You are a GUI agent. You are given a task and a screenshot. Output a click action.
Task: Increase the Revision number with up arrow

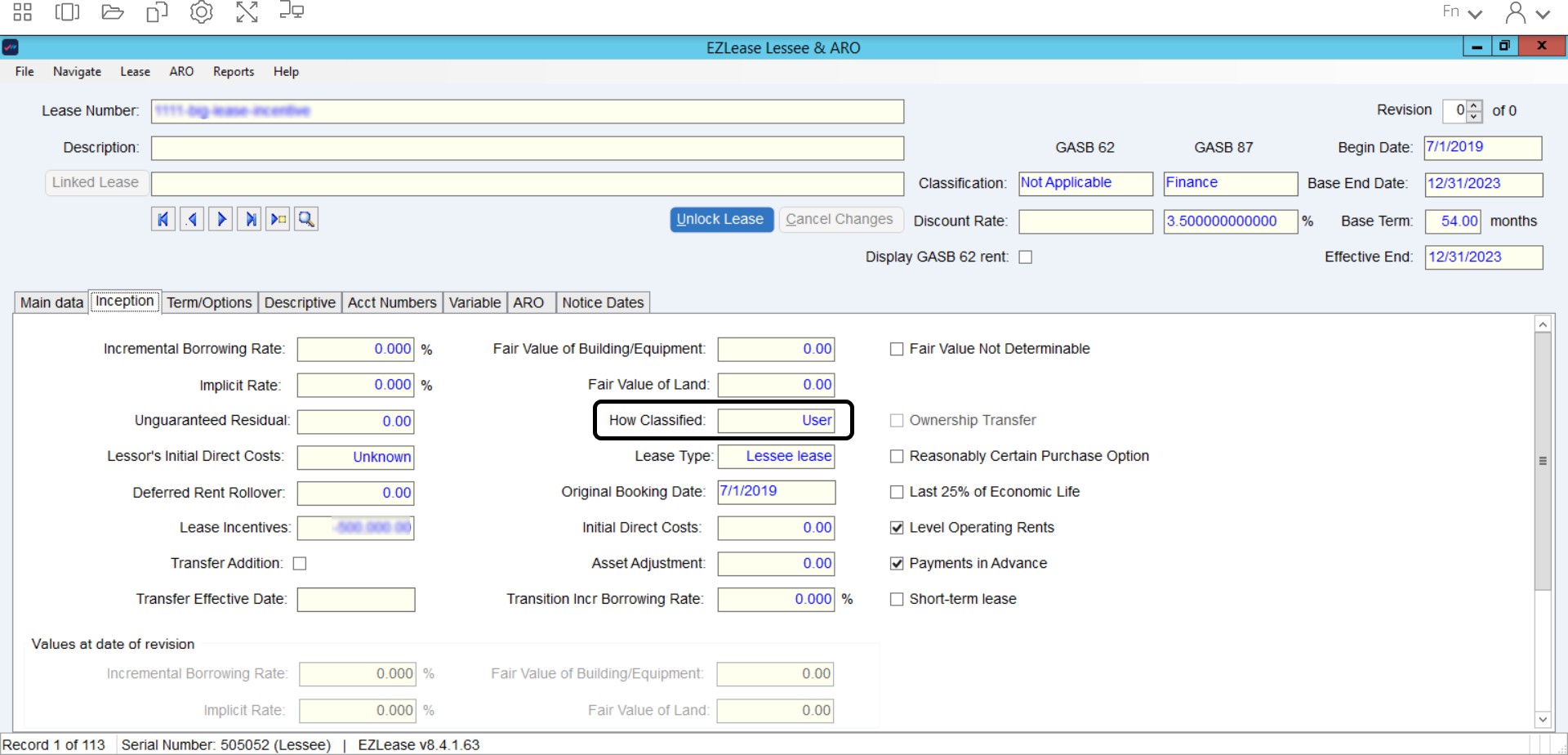pos(1474,105)
